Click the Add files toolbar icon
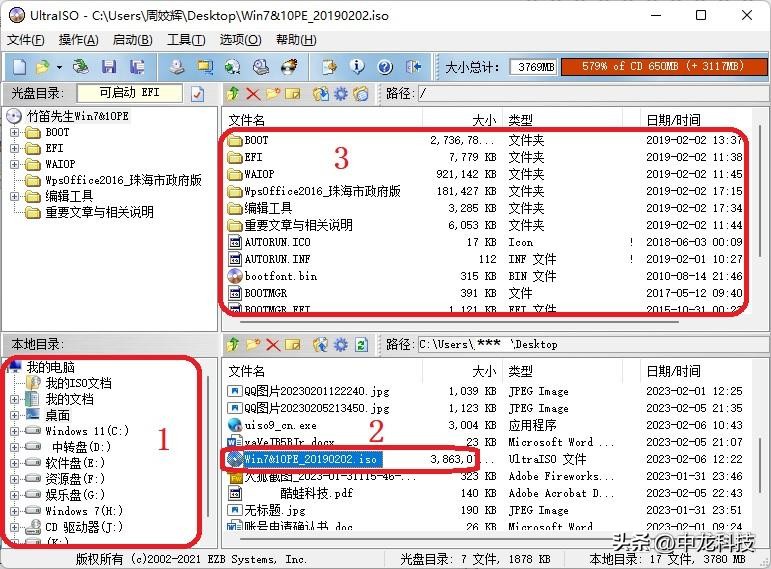Image resolution: width=771 pixels, height=569 pixels. click(x=329, y=66)
